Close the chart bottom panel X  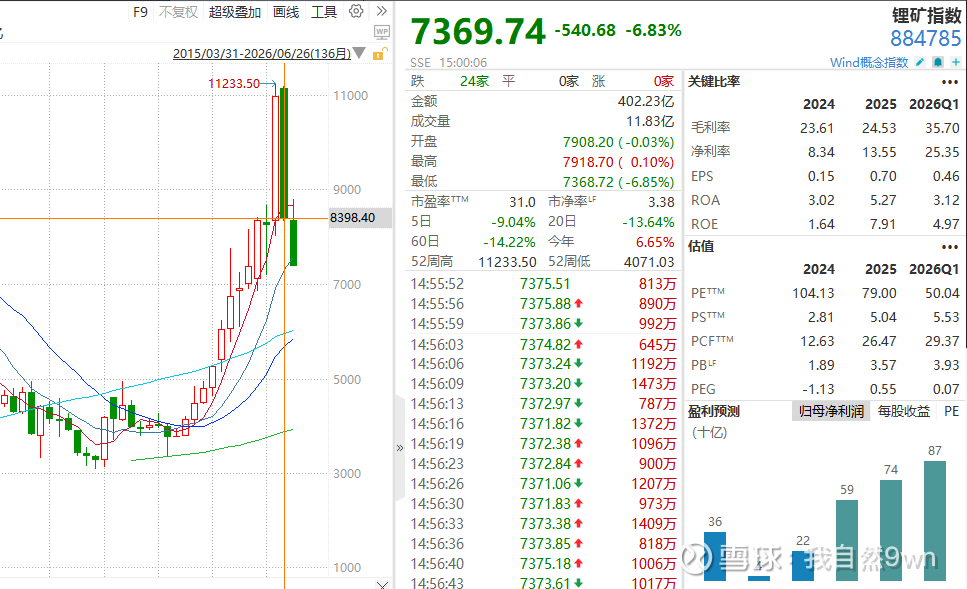[382, 584]
